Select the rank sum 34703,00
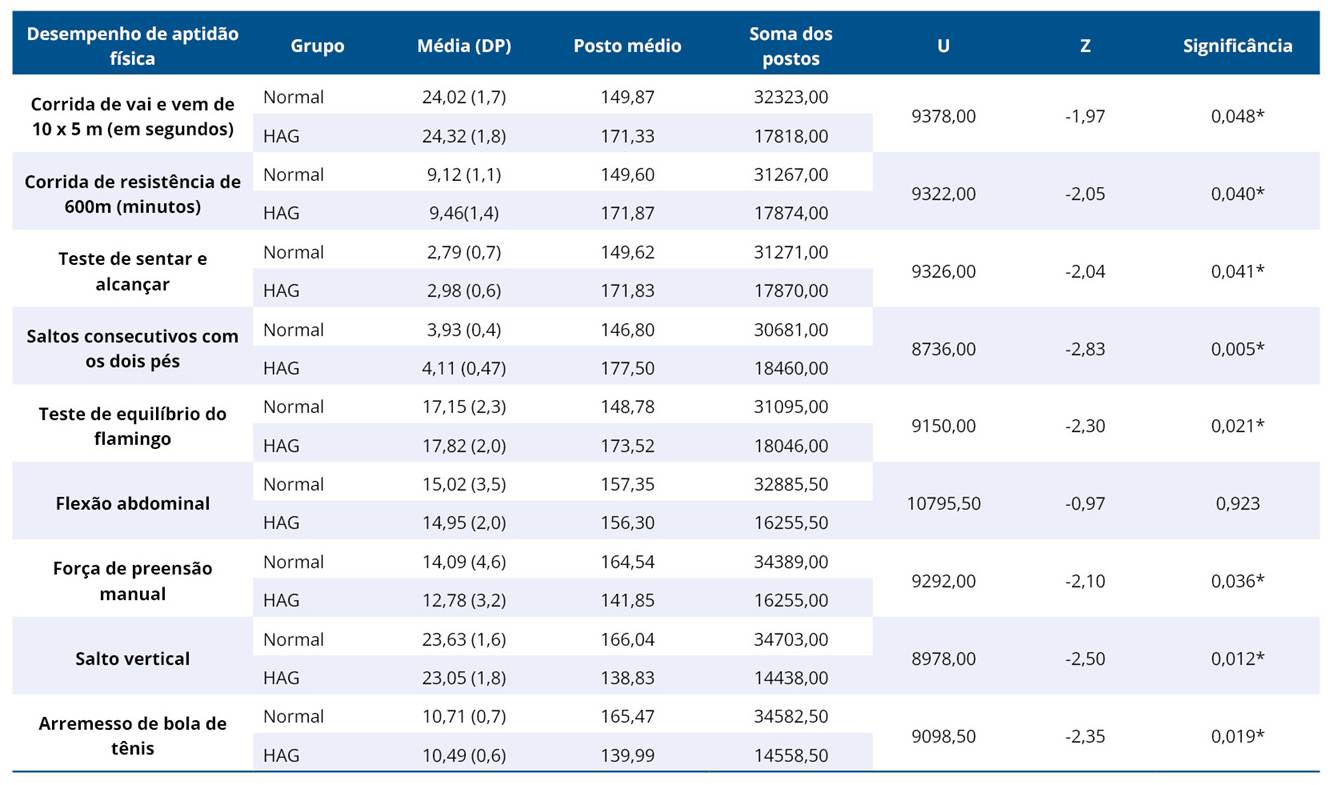The height and width of the screenshot is (785, 1337). 790,640
